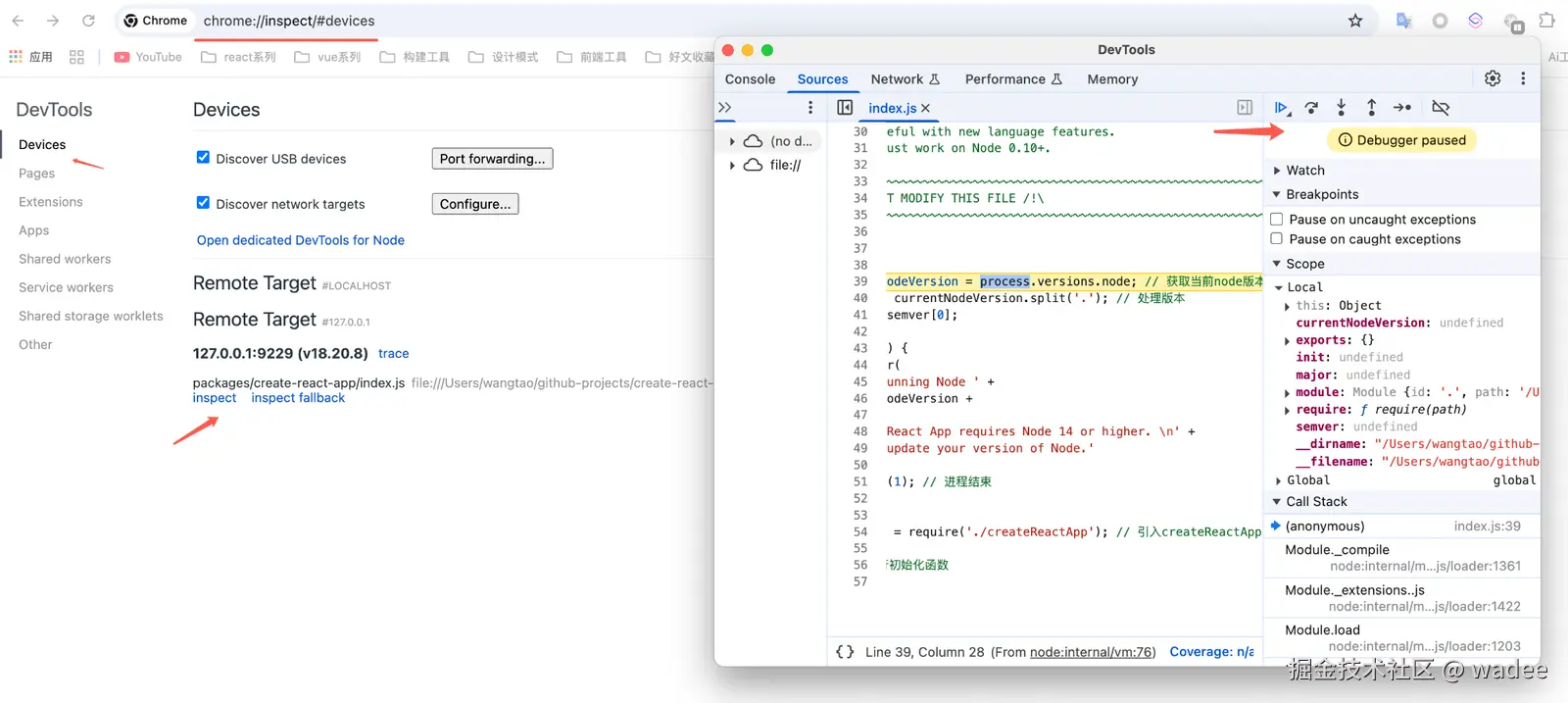Deactivate breakpoints in the debugger toolbar
This screenshot has height=703, width=1568.
click(1441, 108)
